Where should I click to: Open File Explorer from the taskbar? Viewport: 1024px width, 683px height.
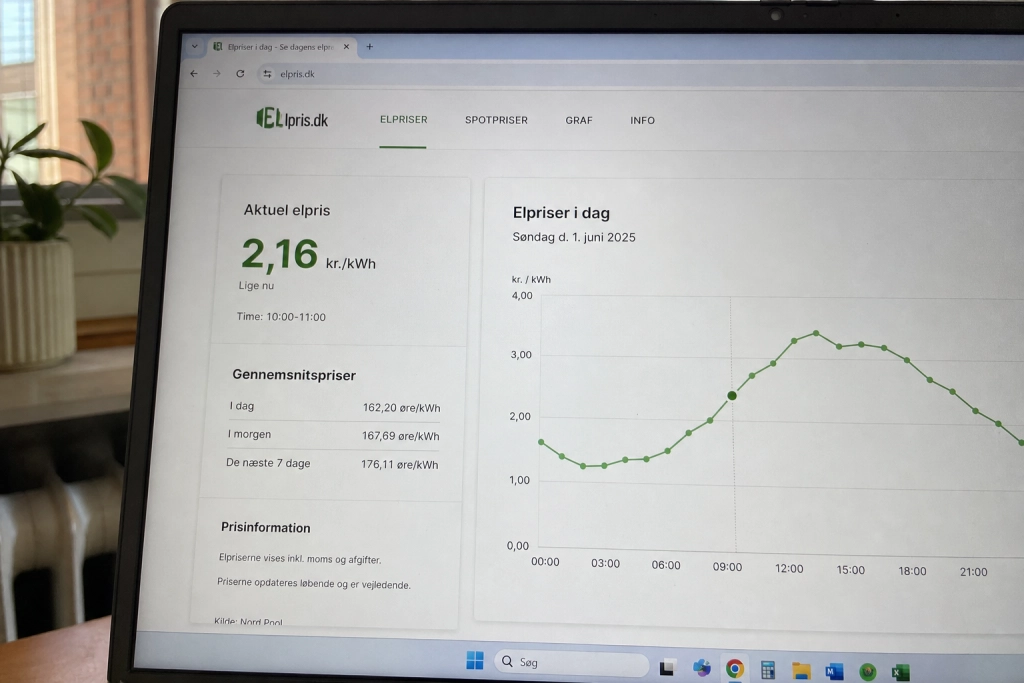(801, 671)
